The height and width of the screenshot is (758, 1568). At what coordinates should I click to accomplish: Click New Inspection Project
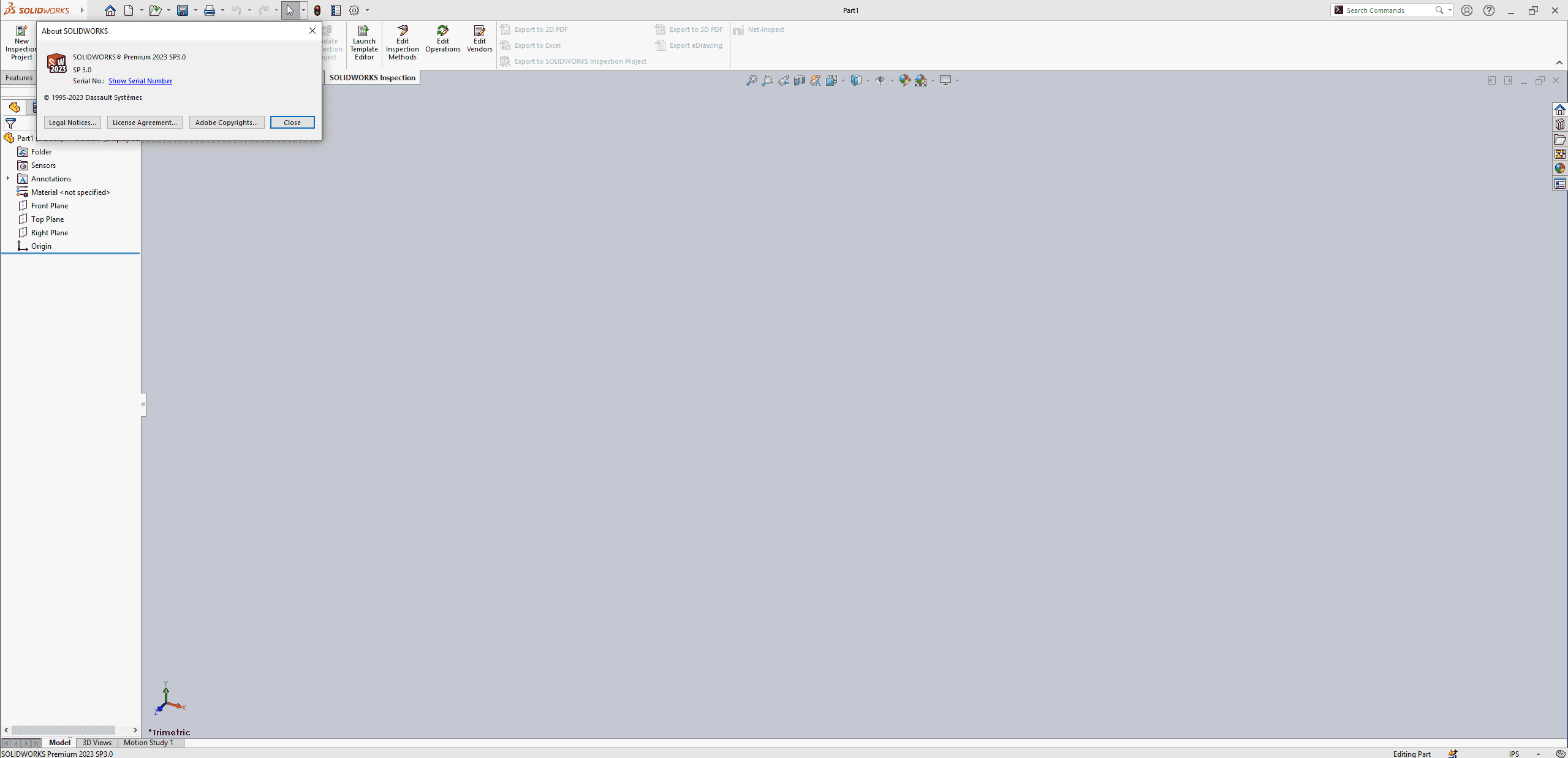tap(21, 43)
